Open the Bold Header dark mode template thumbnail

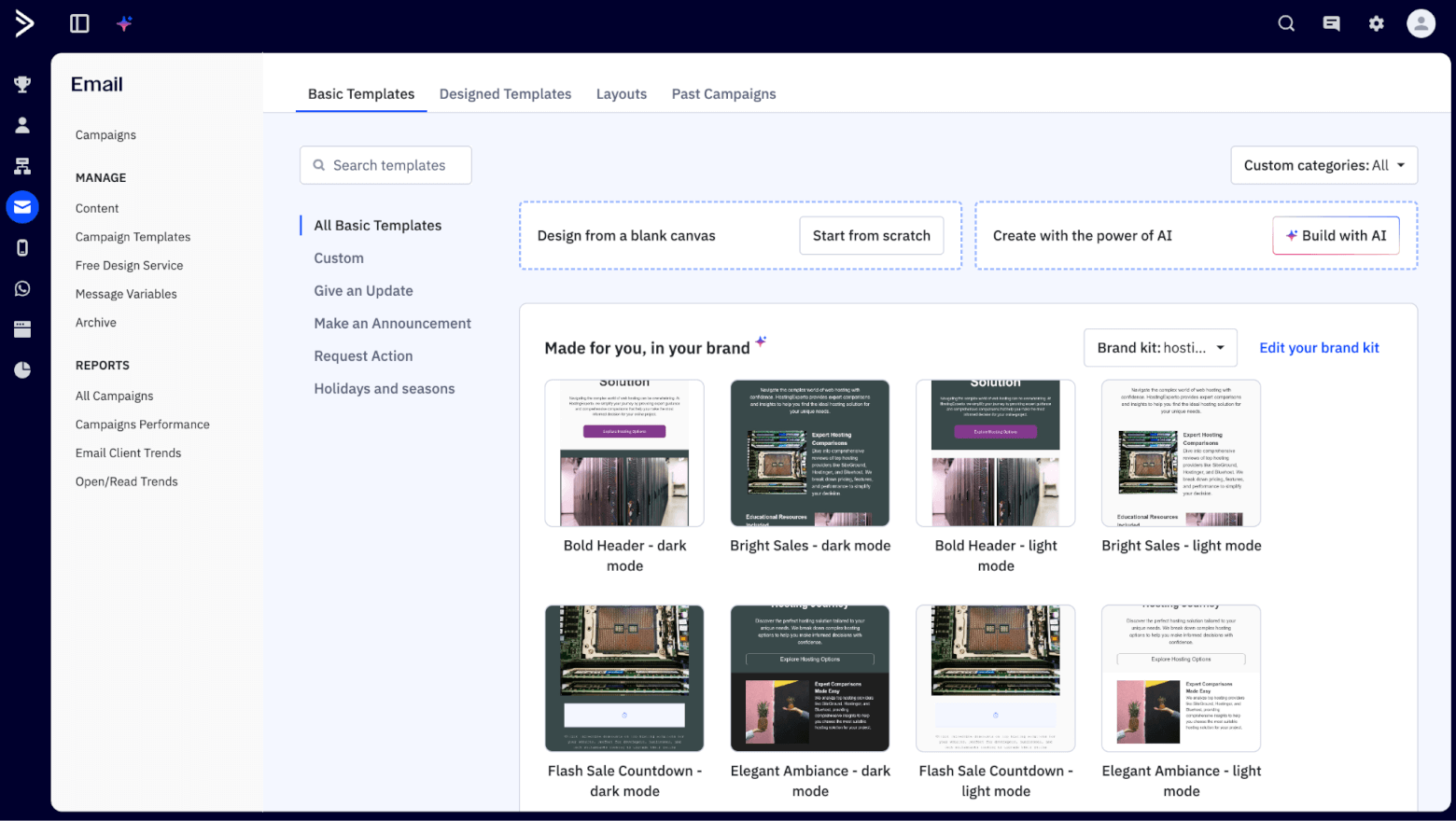click(x=623, y=452)
